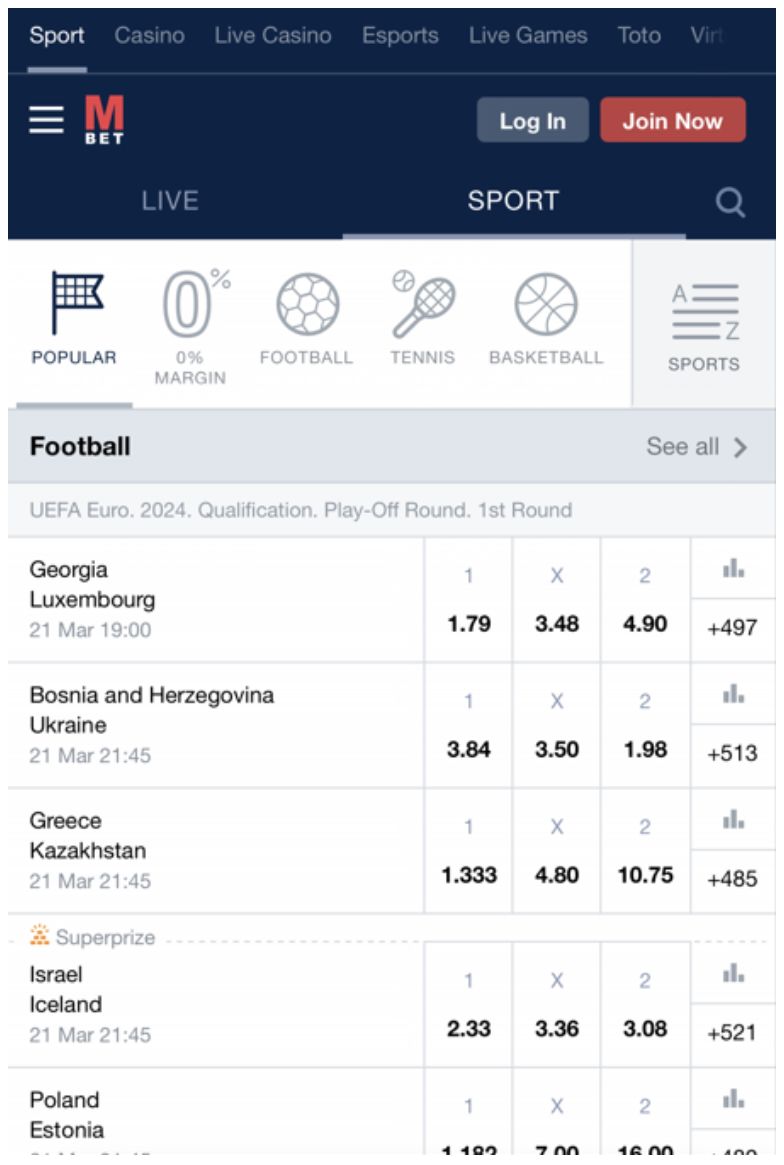The height and width of the screenshot is (1165, 784).
Task: Select the Popular flag icon
Action: (x=74, y=304)
